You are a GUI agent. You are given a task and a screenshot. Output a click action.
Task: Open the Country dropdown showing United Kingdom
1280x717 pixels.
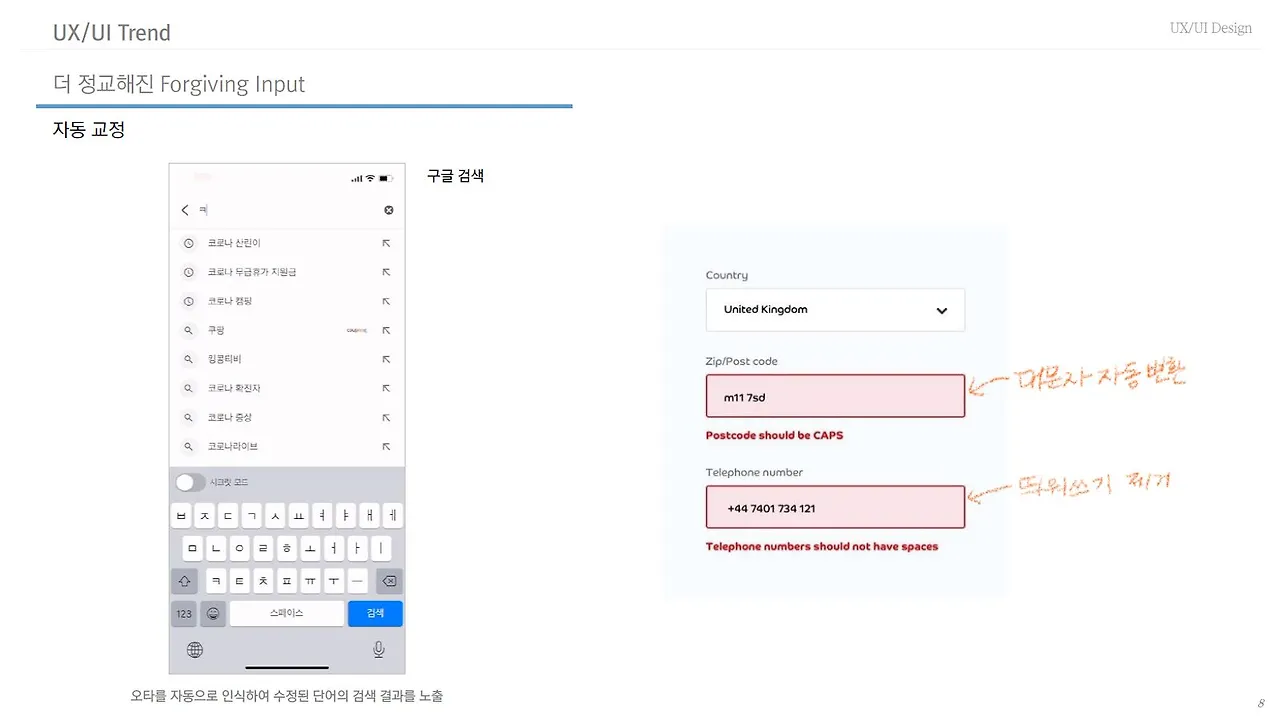(835, 310)
